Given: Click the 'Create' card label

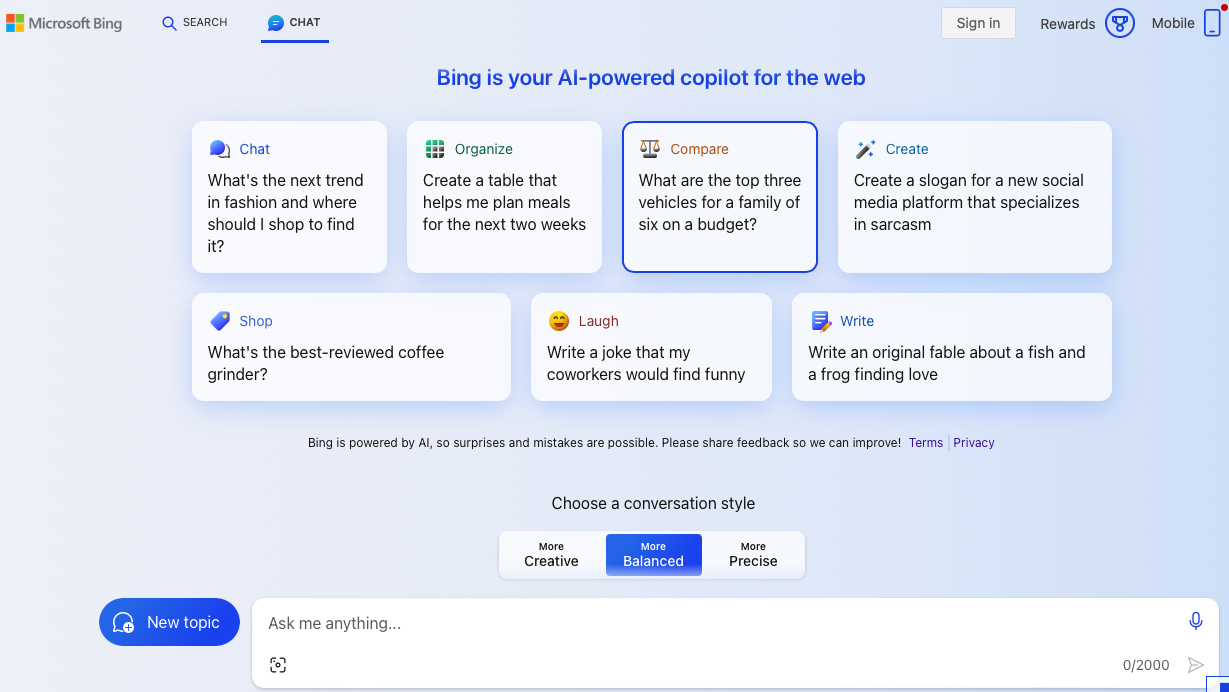Looking at the screenshot, I should (907, 149).
